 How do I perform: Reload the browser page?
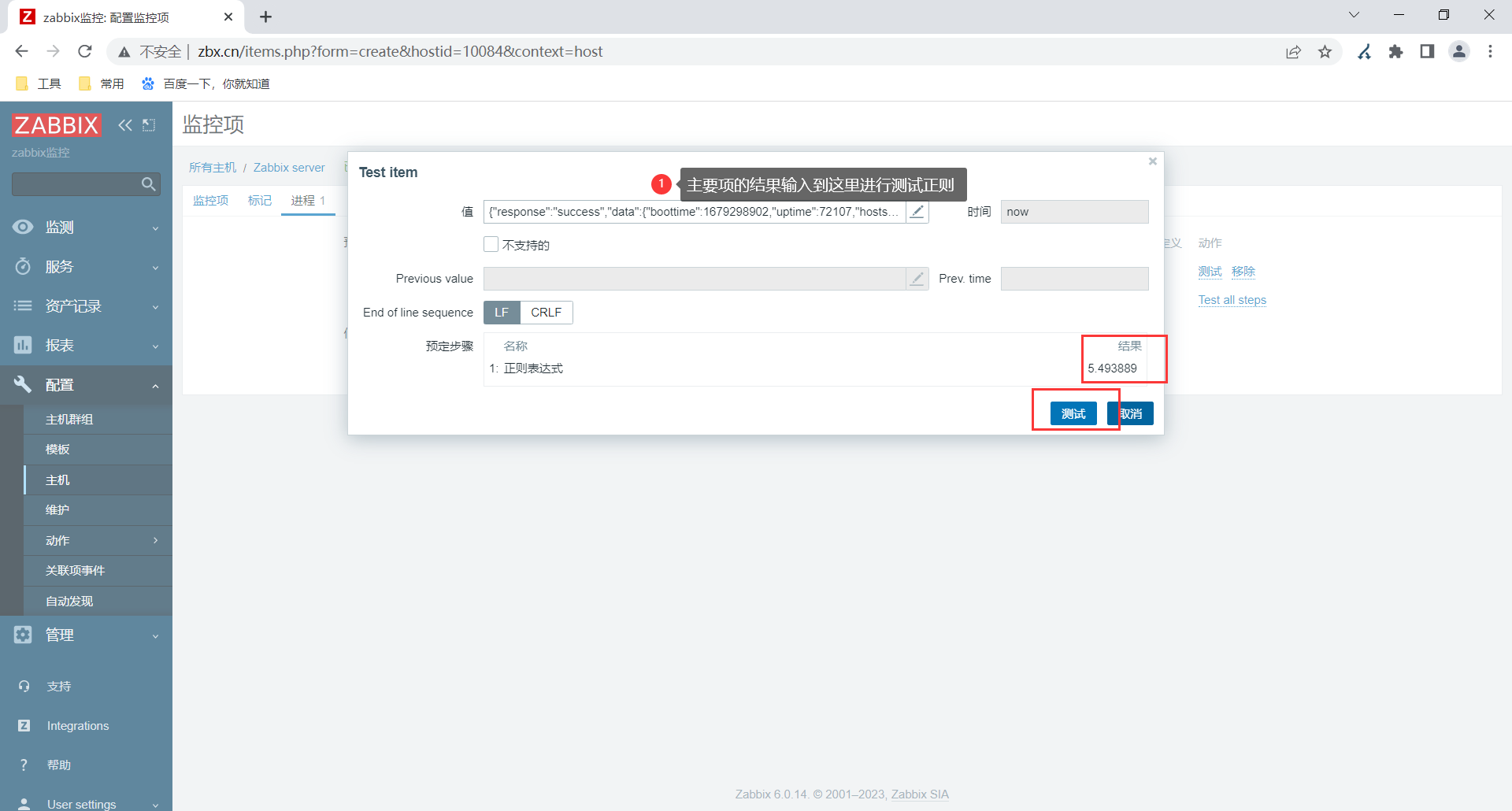pyautogui.click(x=85, y=51)
